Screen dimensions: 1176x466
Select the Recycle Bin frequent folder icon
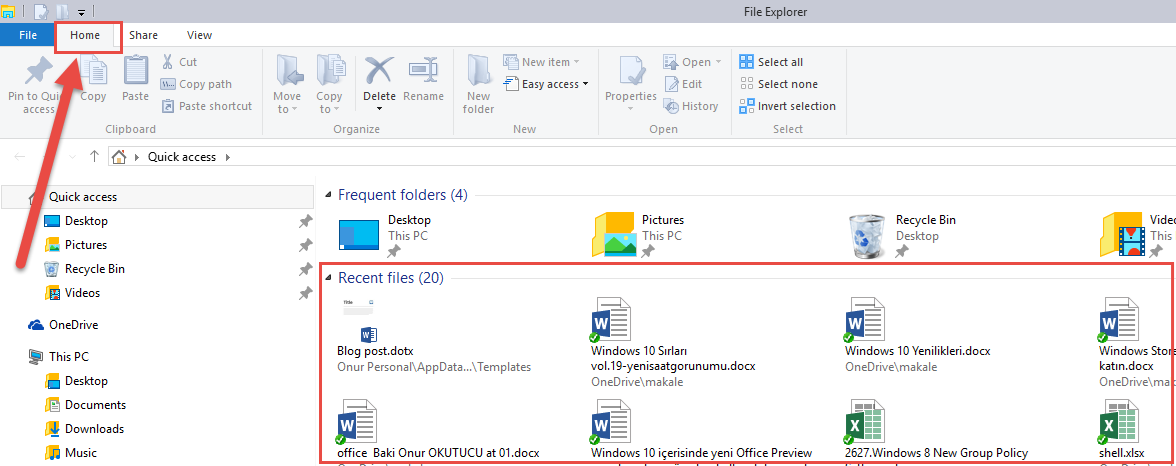pos(866,234)
